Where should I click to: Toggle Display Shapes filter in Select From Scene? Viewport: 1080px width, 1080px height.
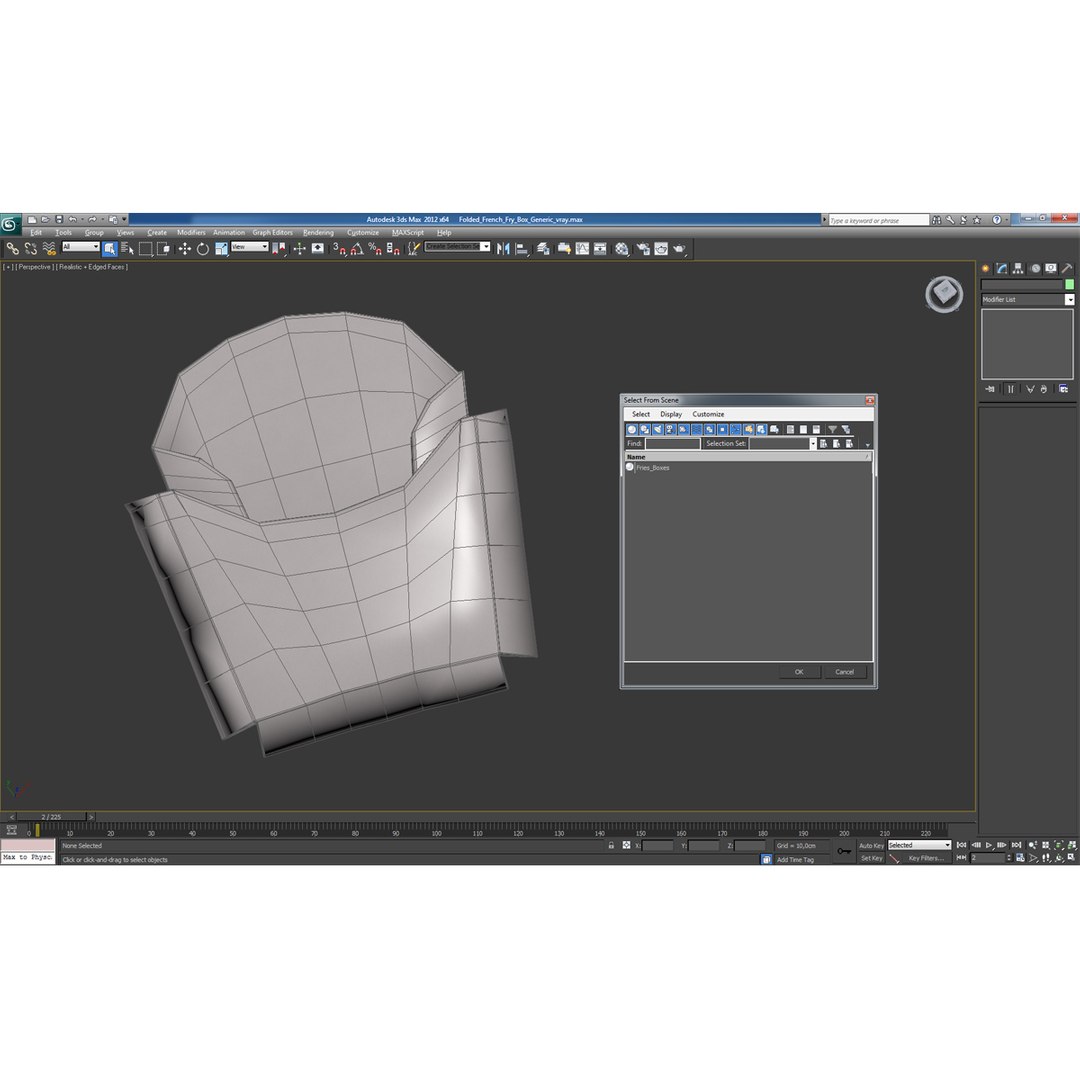[x=645, y=429]
